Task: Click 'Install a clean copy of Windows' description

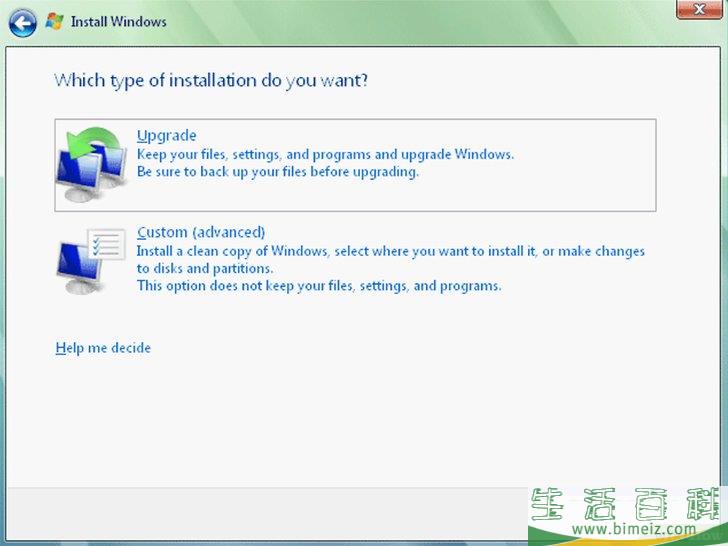Action: click(x=390, y=251)
